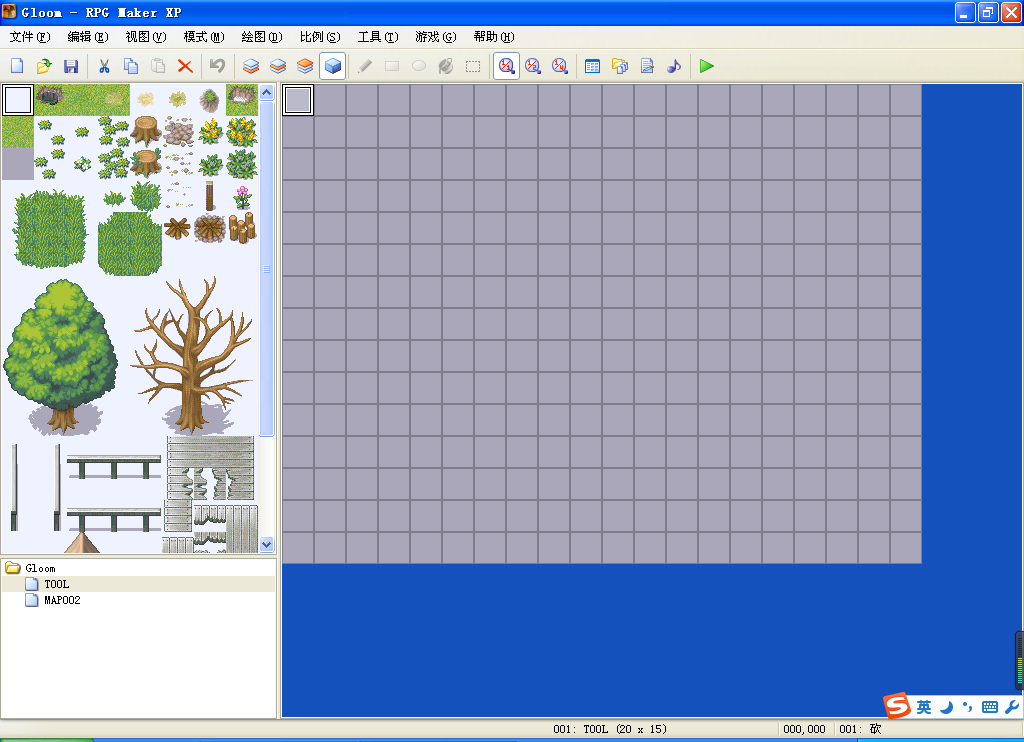Open the 游戏(G) menu
The image size is (1024, 742).
[436, 37]
